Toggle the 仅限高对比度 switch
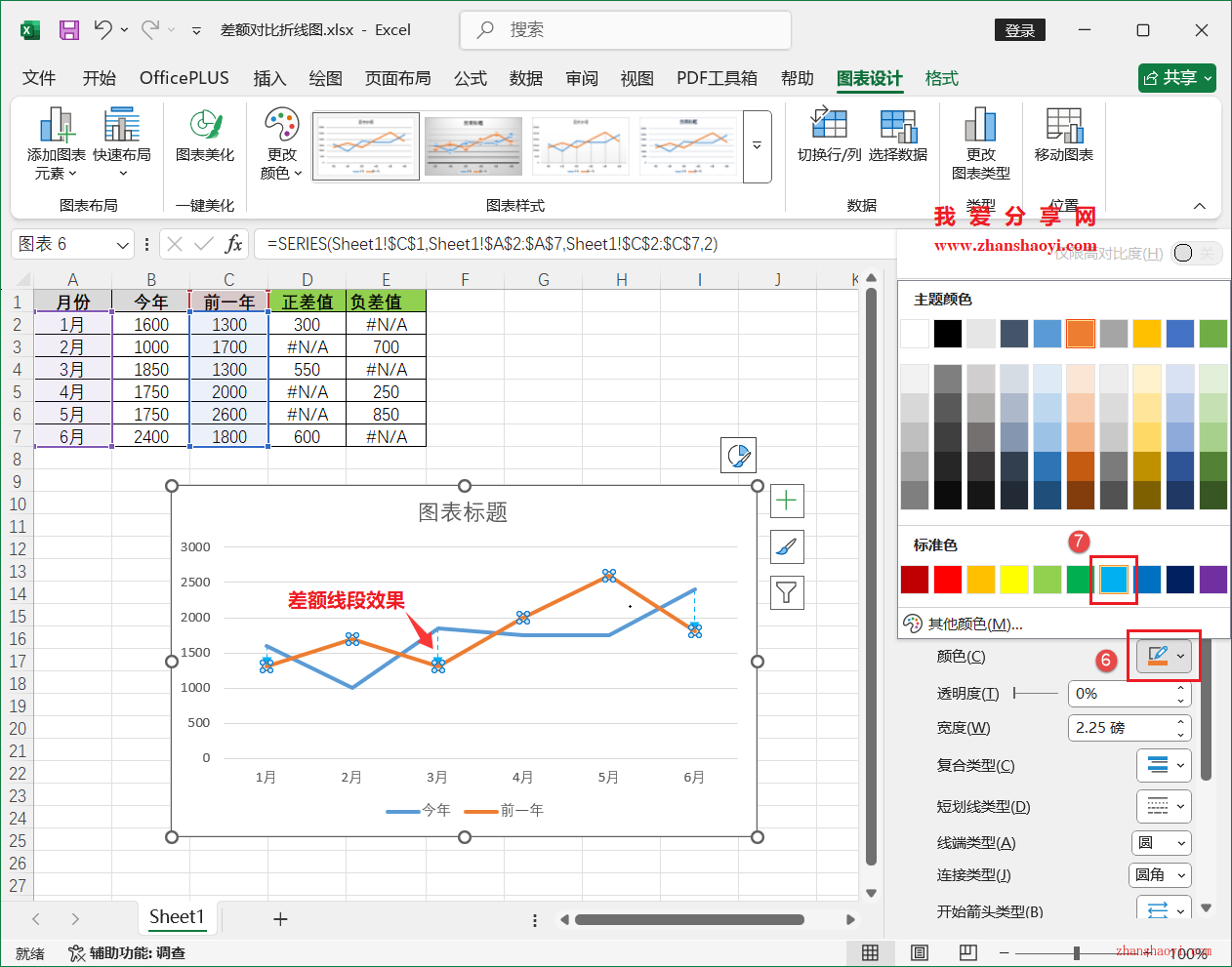 (1196, 251)
